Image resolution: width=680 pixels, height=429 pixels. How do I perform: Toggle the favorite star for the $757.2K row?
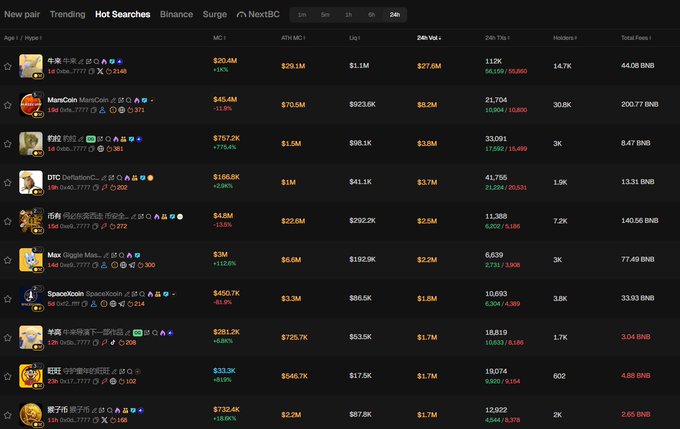[7, 144]
